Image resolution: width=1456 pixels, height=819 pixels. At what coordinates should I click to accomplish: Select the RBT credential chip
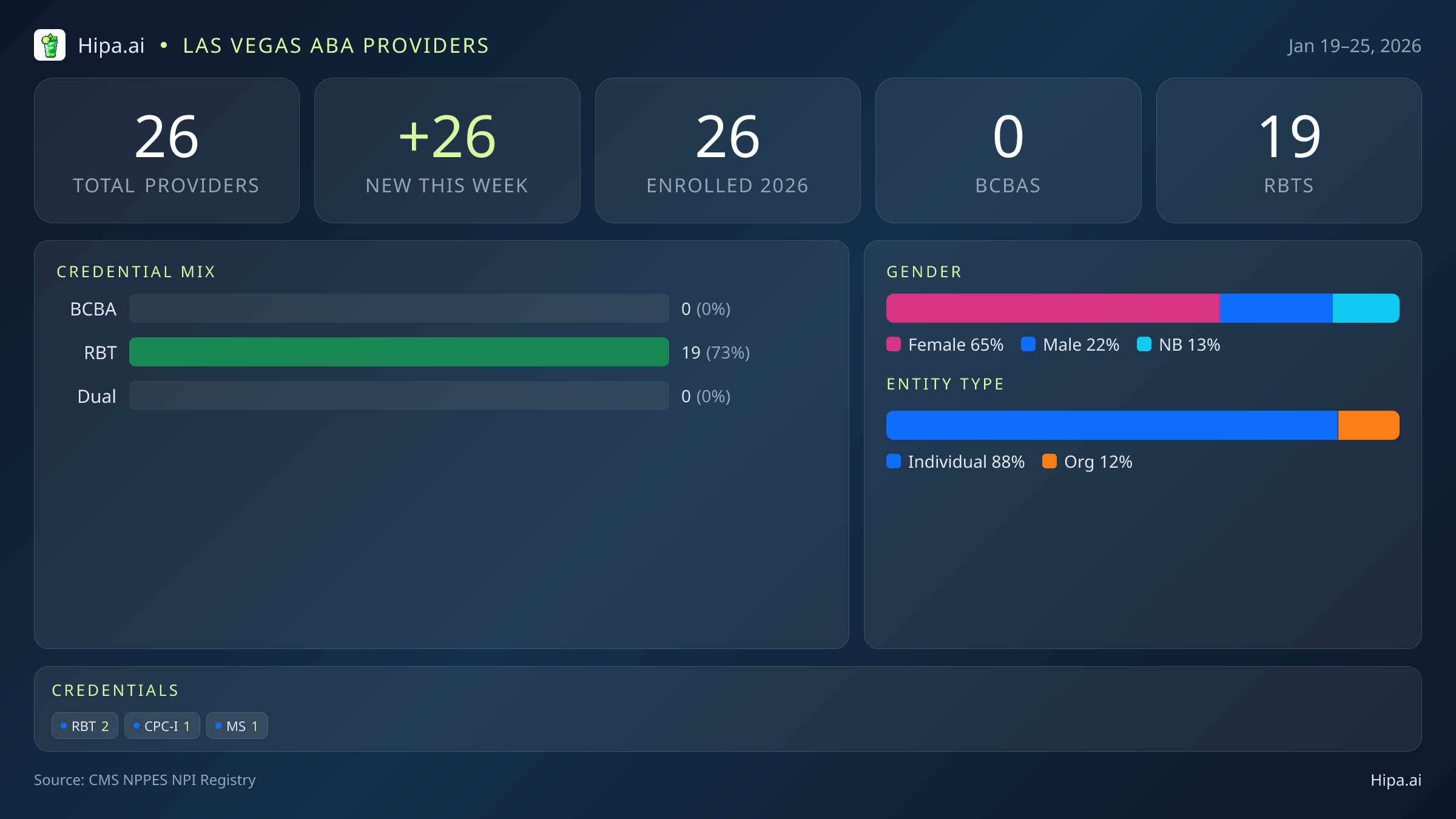point(85,726)
